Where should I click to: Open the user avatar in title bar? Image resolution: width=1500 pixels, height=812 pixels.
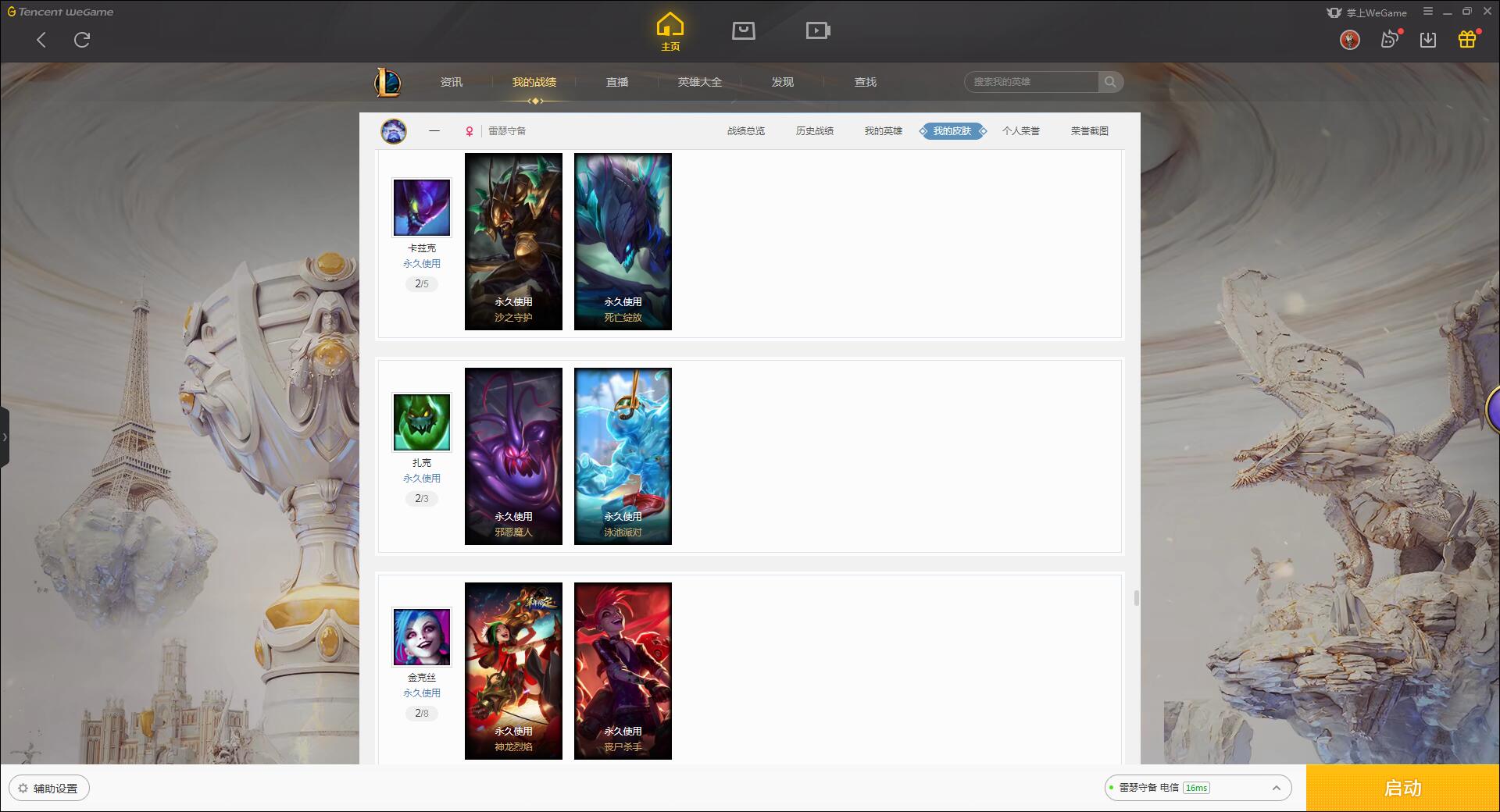pyautogui.click(x=1349, y=40)
